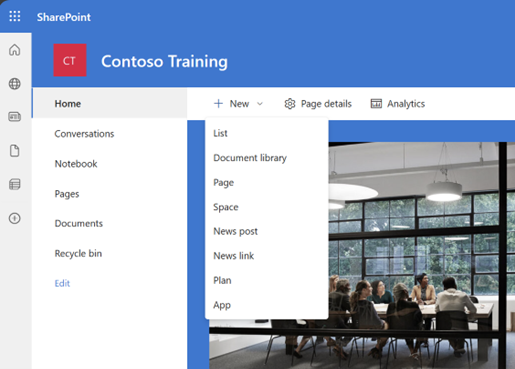Select Page in the New menu

coord(267,183)
